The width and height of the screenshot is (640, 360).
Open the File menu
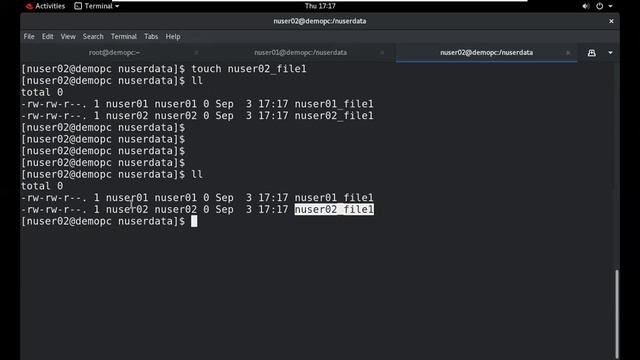pos(29,36)
